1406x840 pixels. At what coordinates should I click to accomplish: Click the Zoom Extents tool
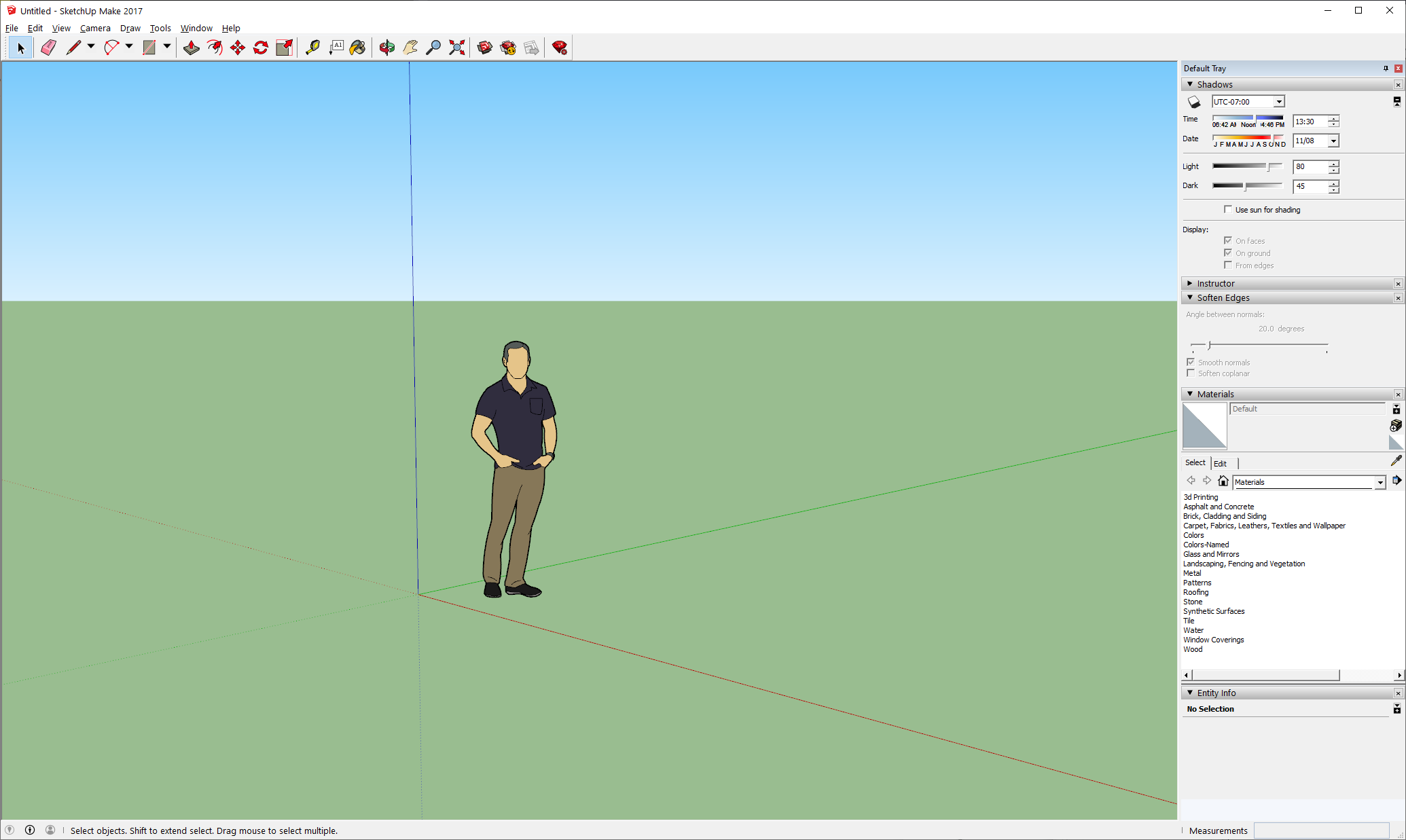pyautogui.click(x=457, y=48)
